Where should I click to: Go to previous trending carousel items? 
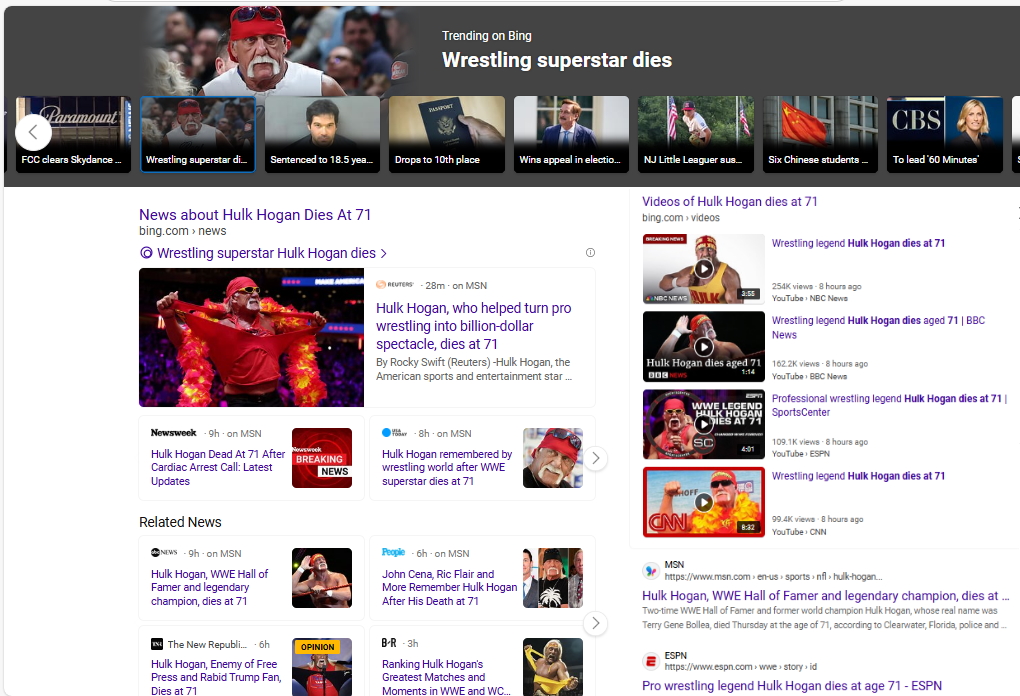(x=33, y=133)
